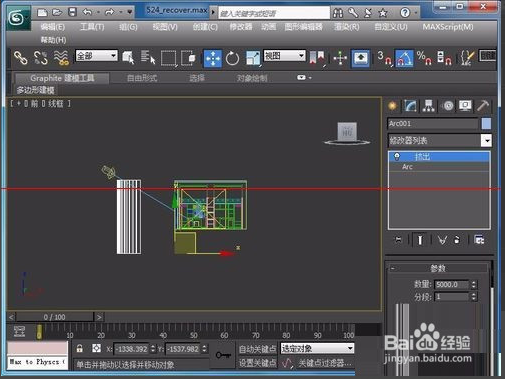Screen dimensions: 505x379
Task: Open the Select by Name list icon
Action: (148, 58)
